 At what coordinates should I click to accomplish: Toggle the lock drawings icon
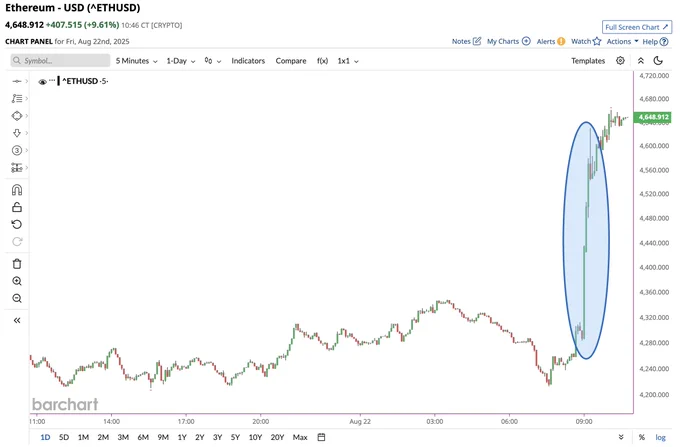click(16, 207)
